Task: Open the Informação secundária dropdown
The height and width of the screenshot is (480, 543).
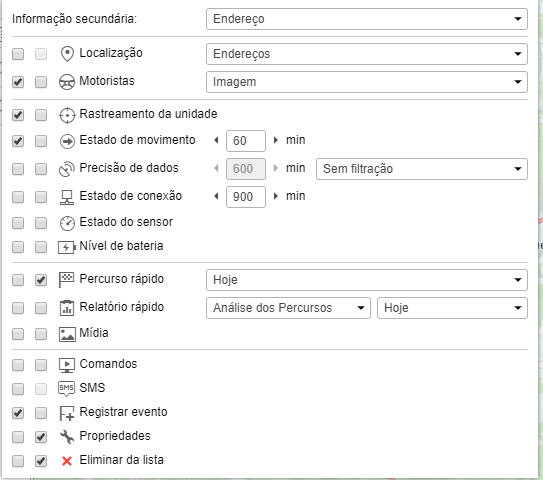Action: point(367,19)
